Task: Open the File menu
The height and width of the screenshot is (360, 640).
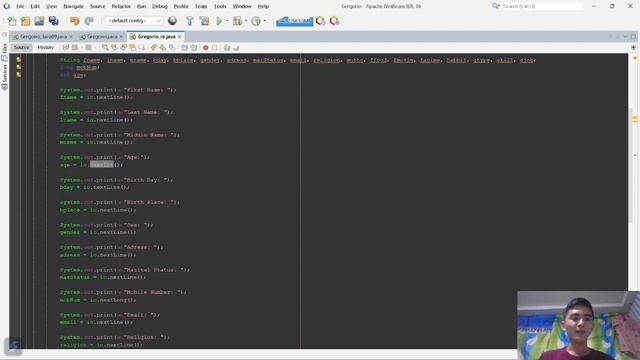Action: (x=20, y=6)
